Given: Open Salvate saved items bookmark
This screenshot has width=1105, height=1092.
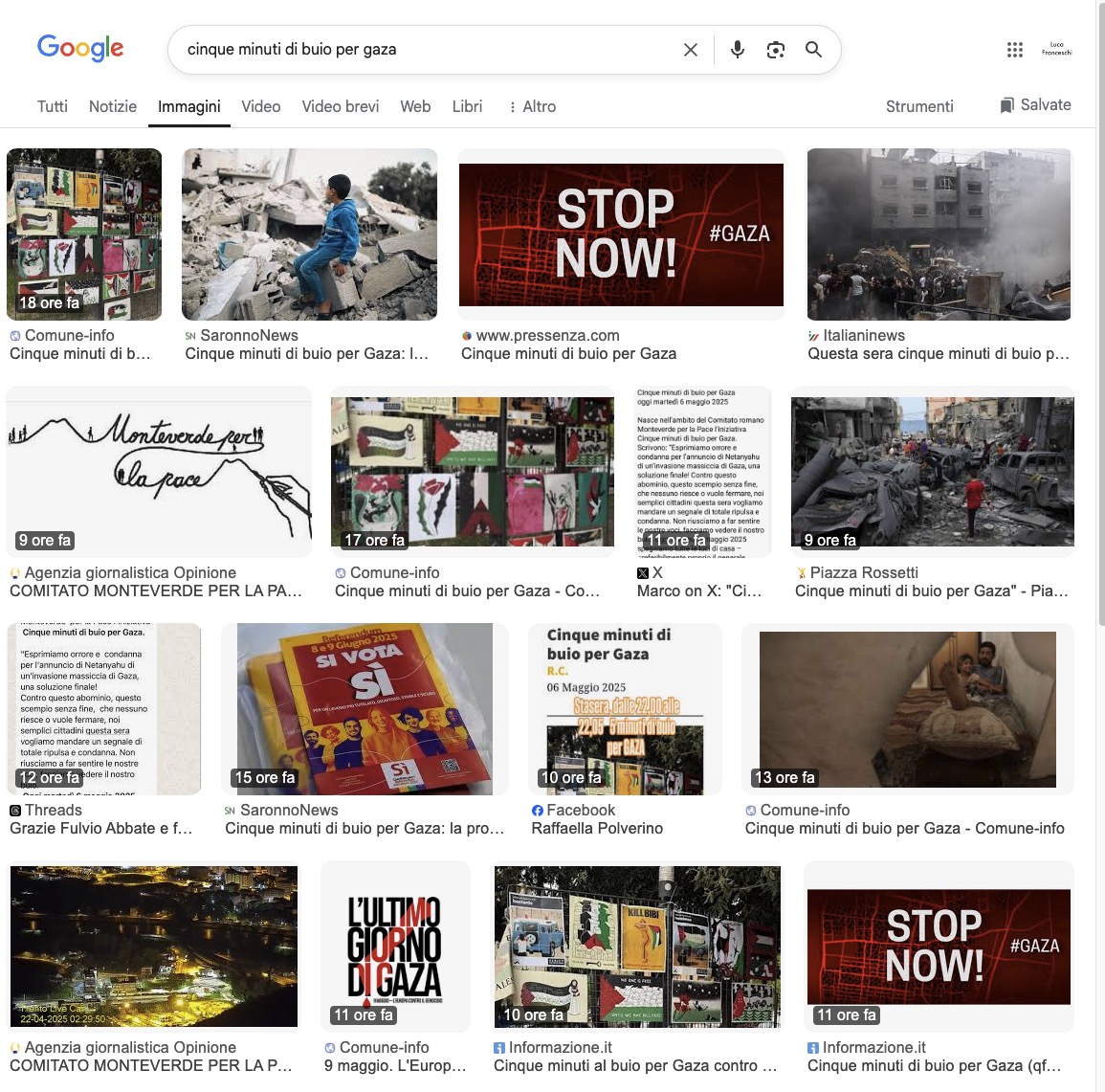Looking at the screenshot, I should [x=1035, y=105].
